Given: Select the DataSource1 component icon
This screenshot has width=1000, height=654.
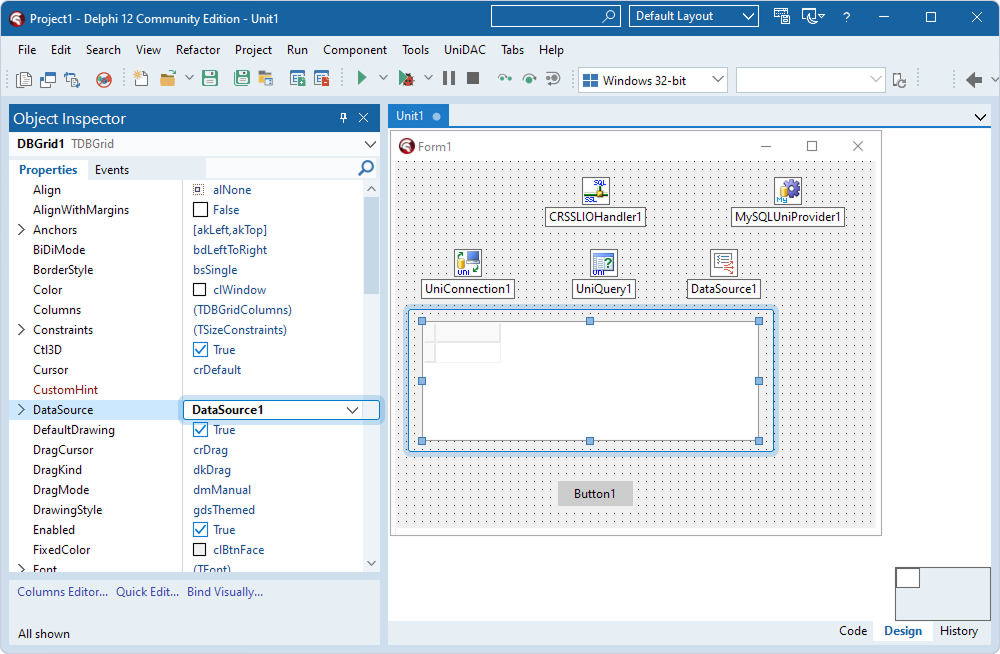Looking at the screenshot, I should 724,262.
